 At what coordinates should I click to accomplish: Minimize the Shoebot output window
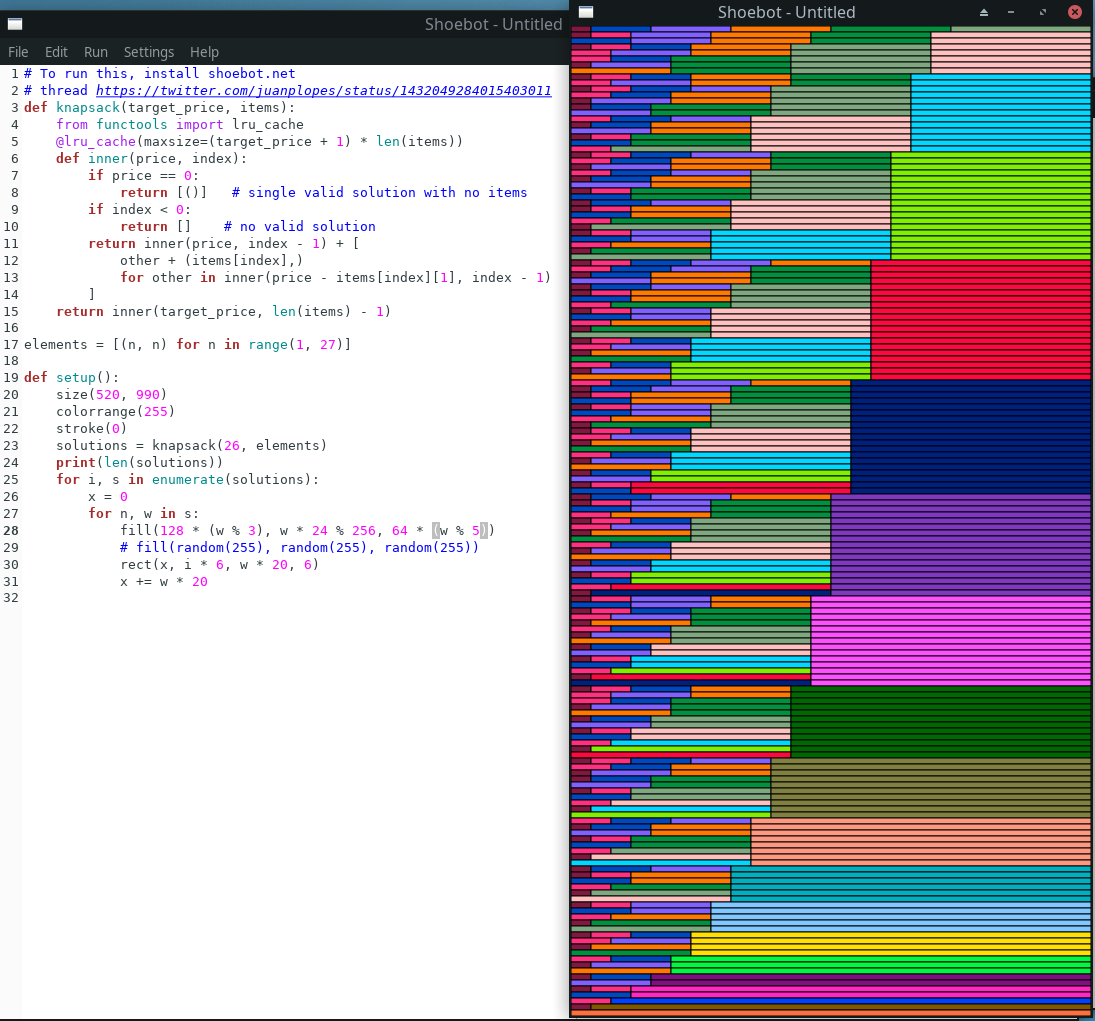[1011, 12]
